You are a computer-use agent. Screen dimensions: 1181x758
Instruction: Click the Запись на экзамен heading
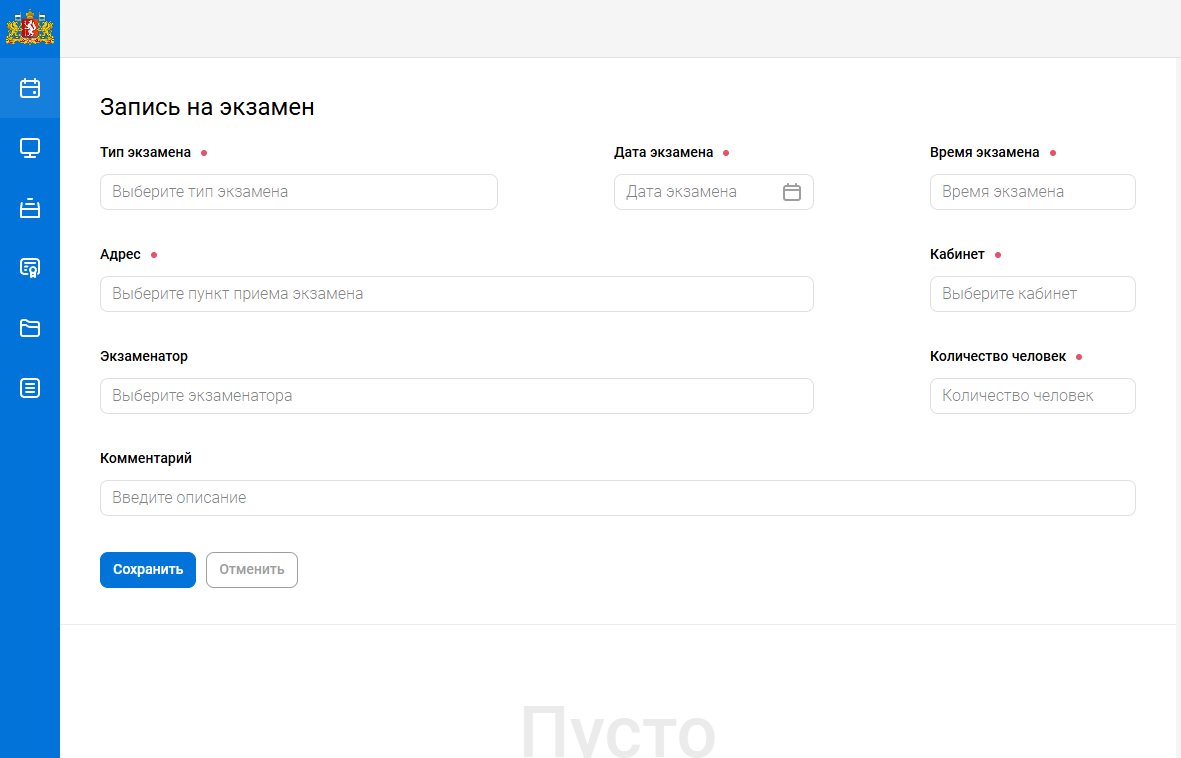point(207,107)
